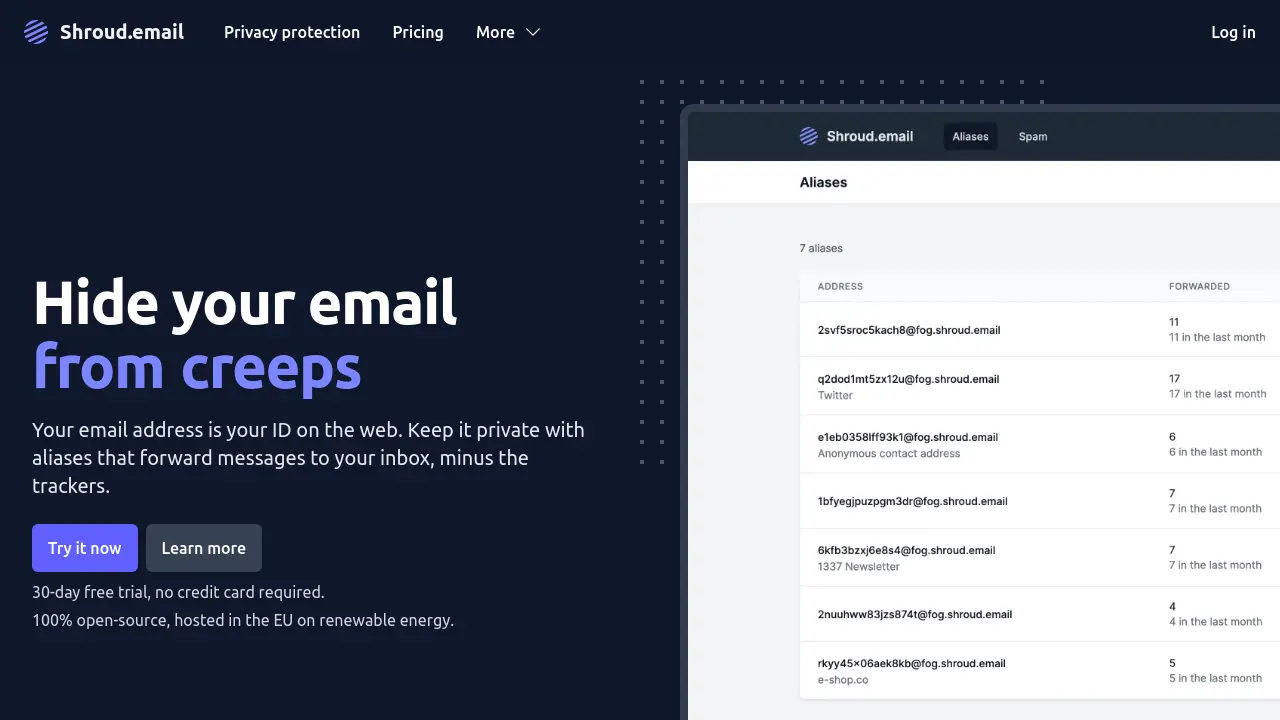Screen dimensions: 1280x720
Task: Click the Aliases heading in the preview
Action: click(x=823, y=182)
